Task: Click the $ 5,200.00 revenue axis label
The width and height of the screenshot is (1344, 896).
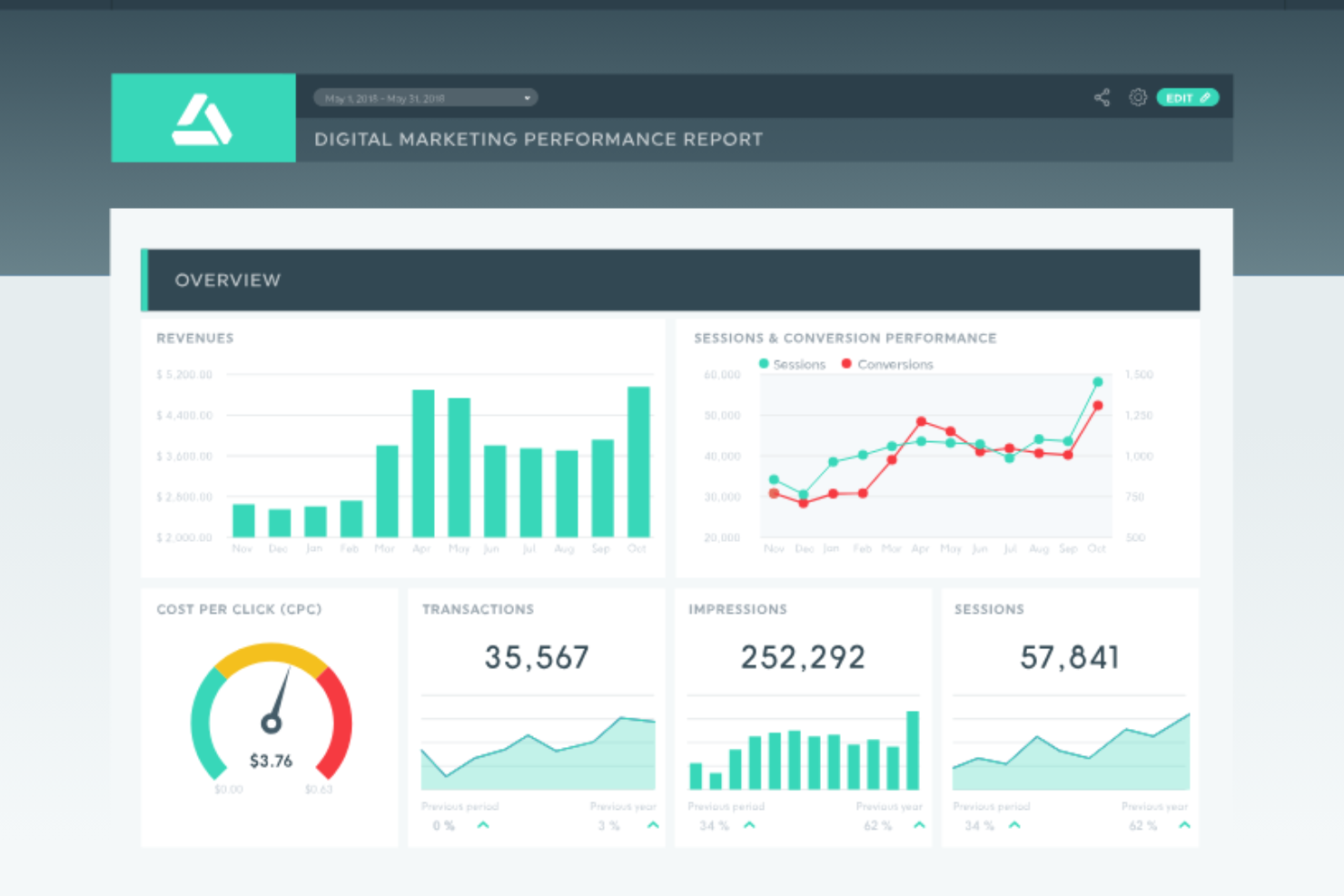Action: (x=184, y=374)
